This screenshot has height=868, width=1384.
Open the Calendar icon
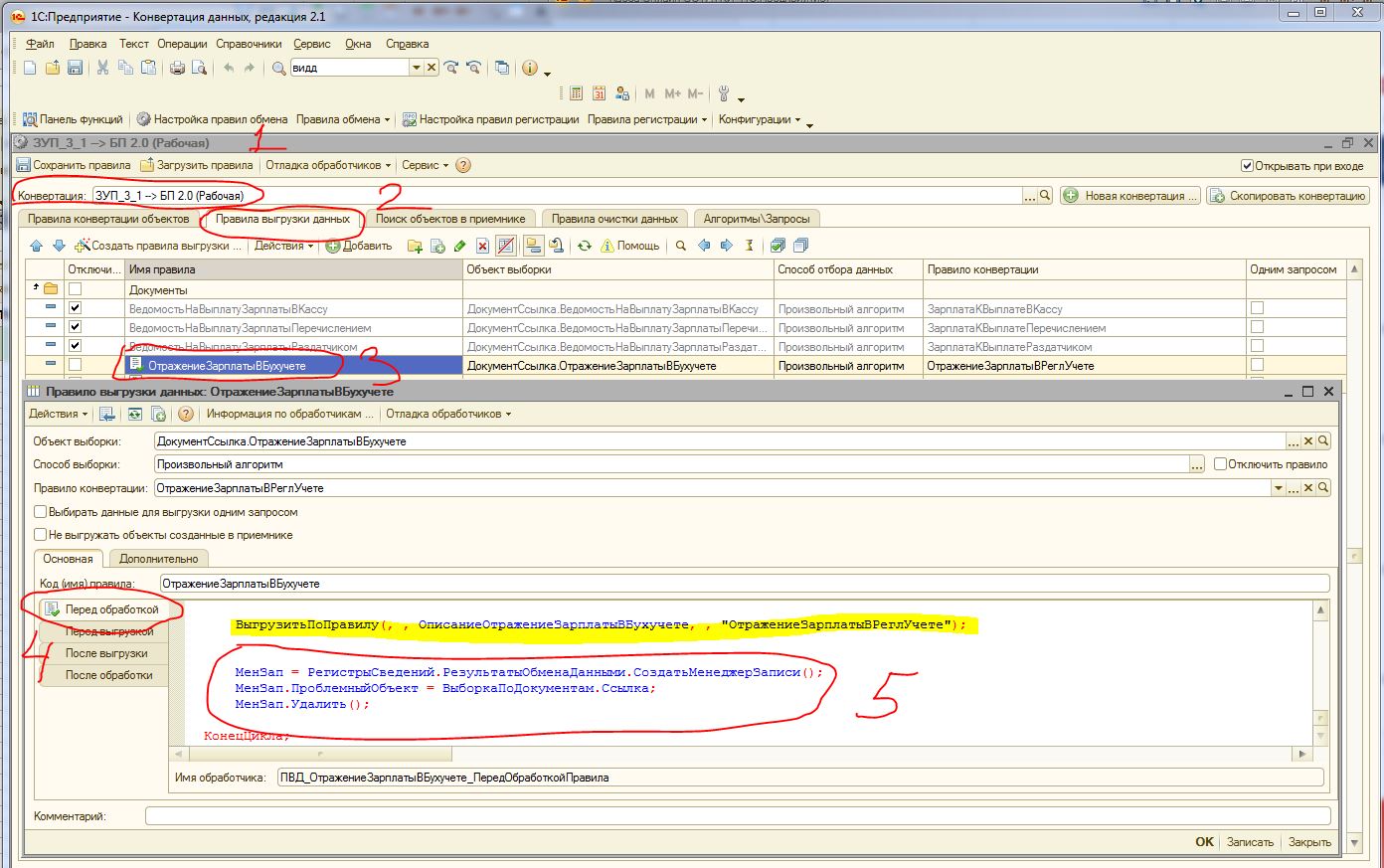point(600,93)
